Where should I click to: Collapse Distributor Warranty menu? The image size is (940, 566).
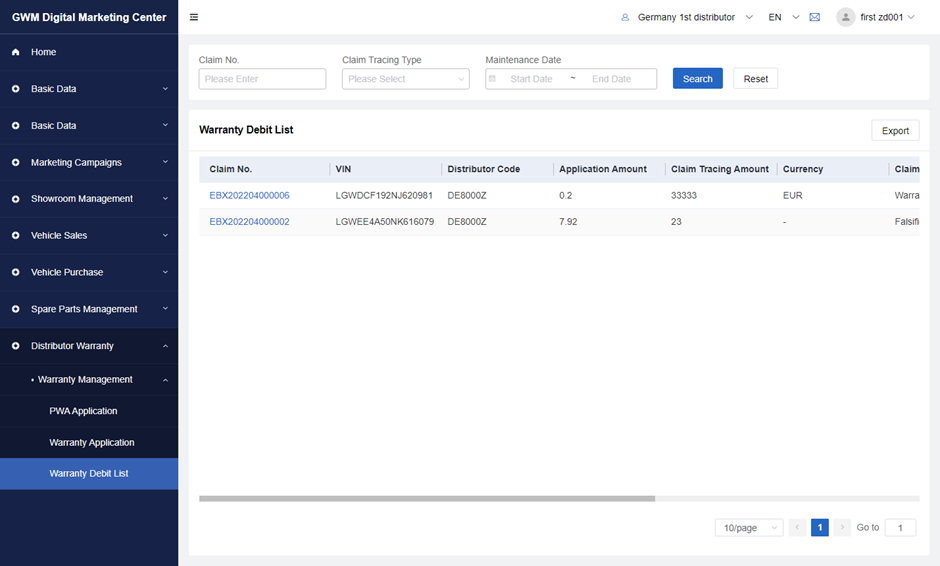click(x=89, y=346)
